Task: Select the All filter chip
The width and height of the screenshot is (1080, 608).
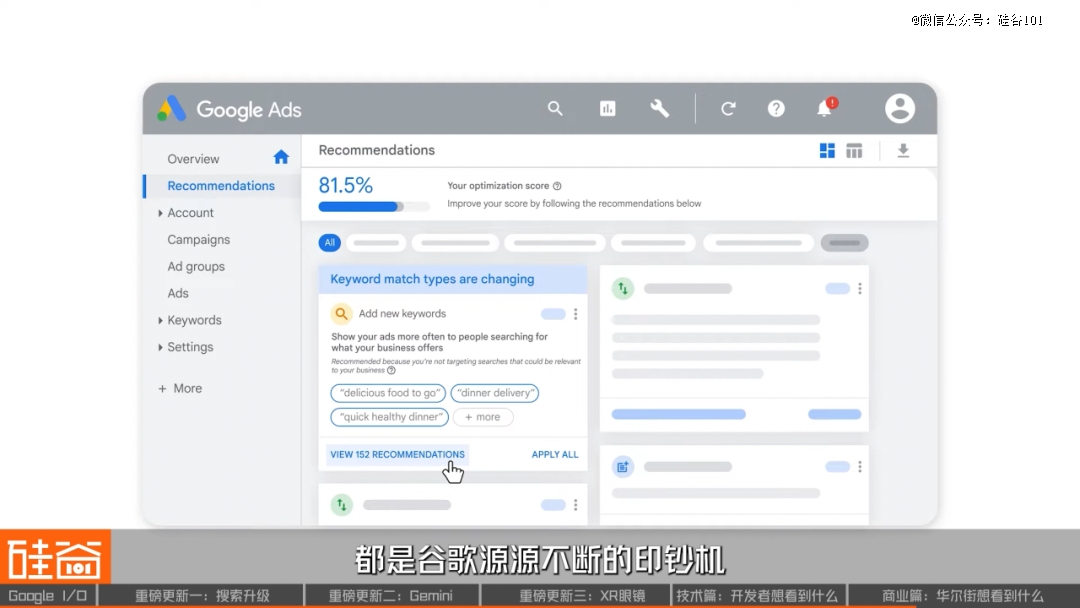Action: tap(329, 242)
